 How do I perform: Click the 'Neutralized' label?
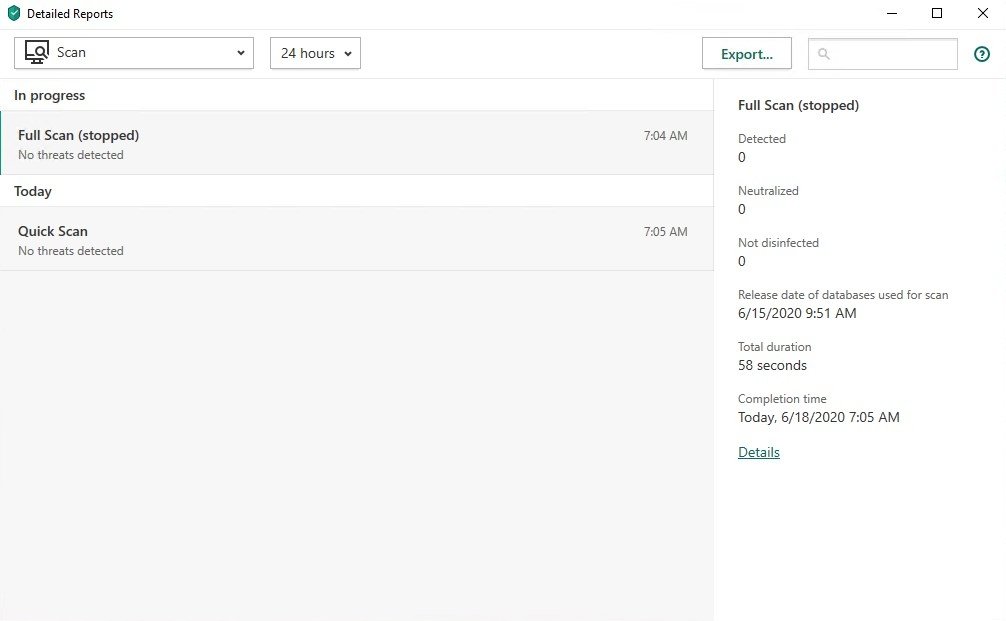click(768, 191)
